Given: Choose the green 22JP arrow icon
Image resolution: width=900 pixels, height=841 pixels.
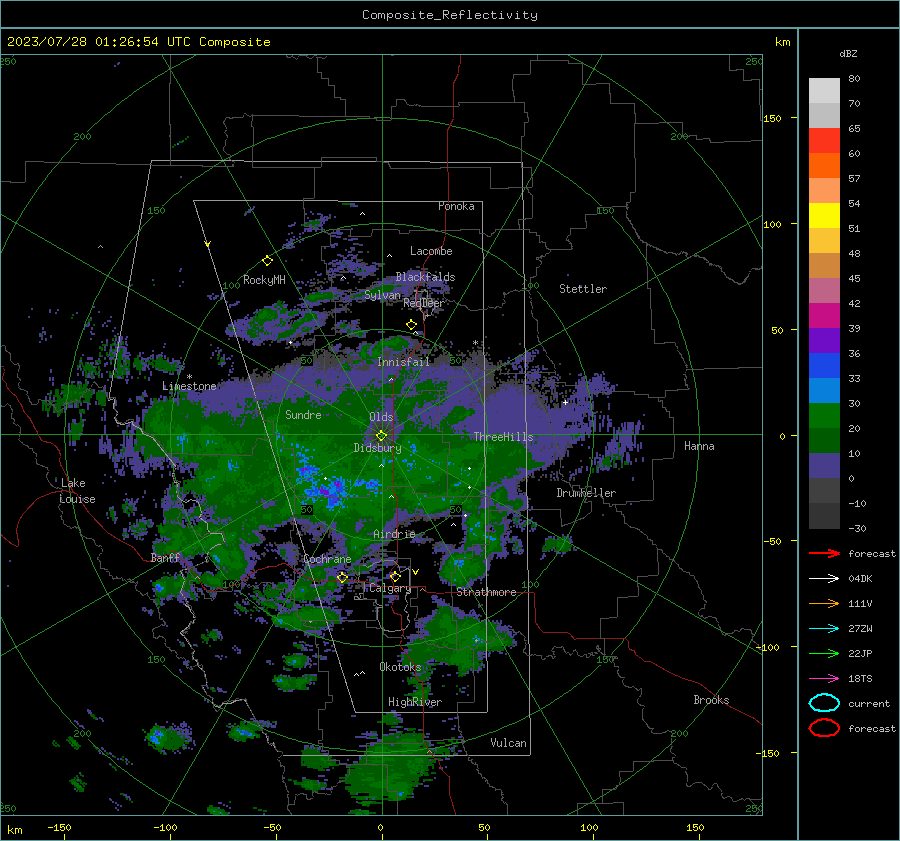Looking at the screenshot, I should 824,653.
